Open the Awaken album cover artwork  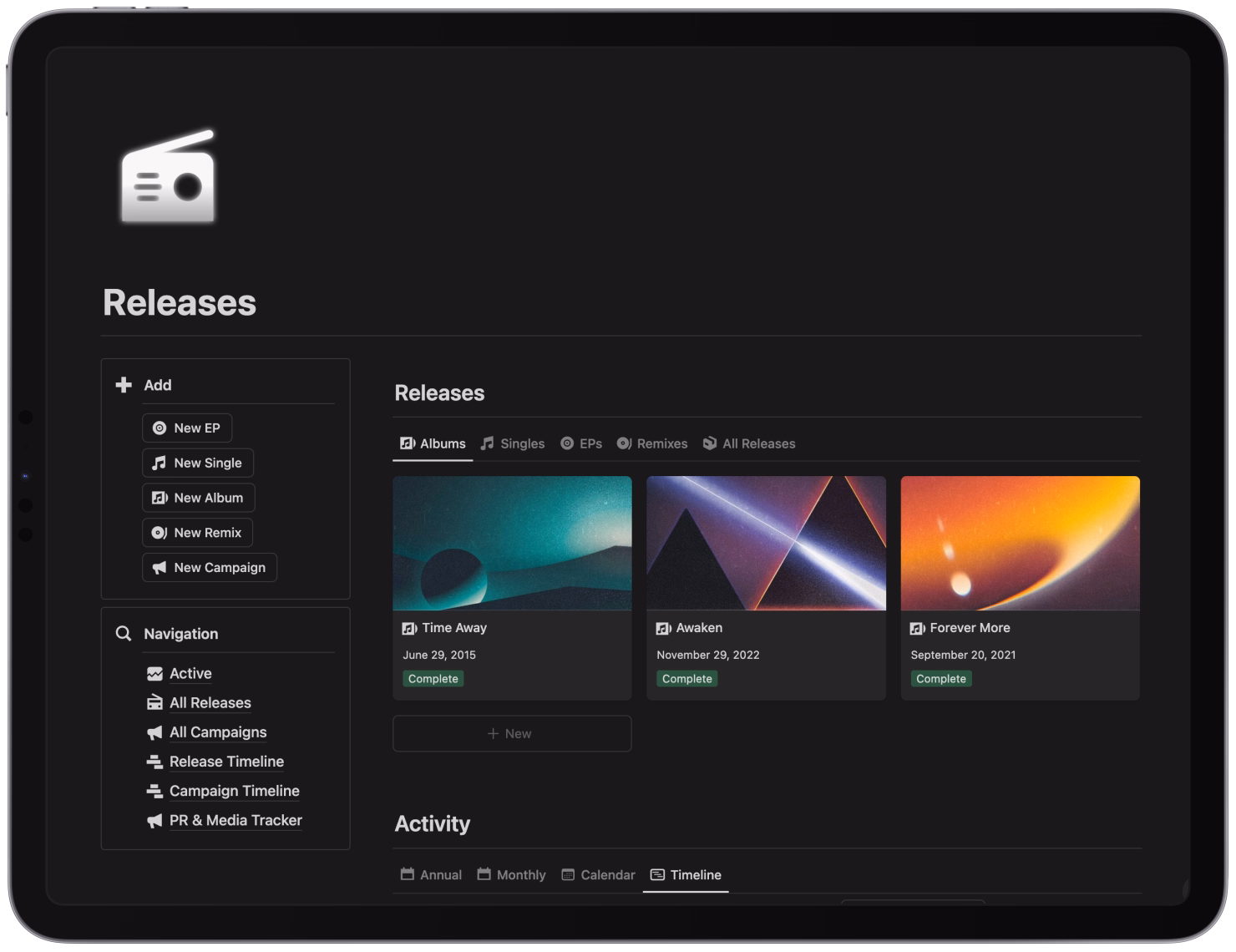766,543
